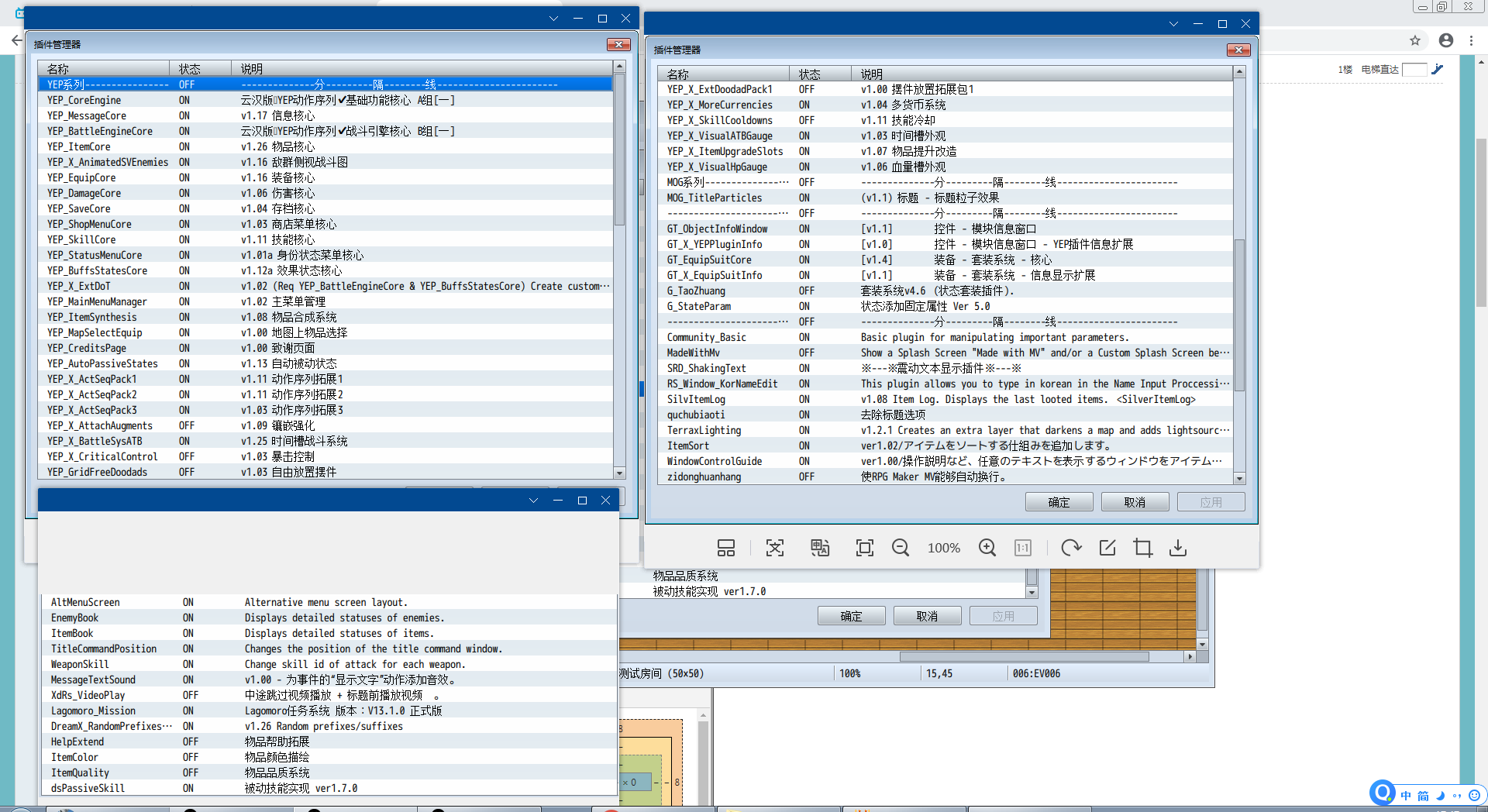Click the 006:EV006 status bar entry
The width and height of the screenshot is (1488, 812).
(x=1036, y=673)
